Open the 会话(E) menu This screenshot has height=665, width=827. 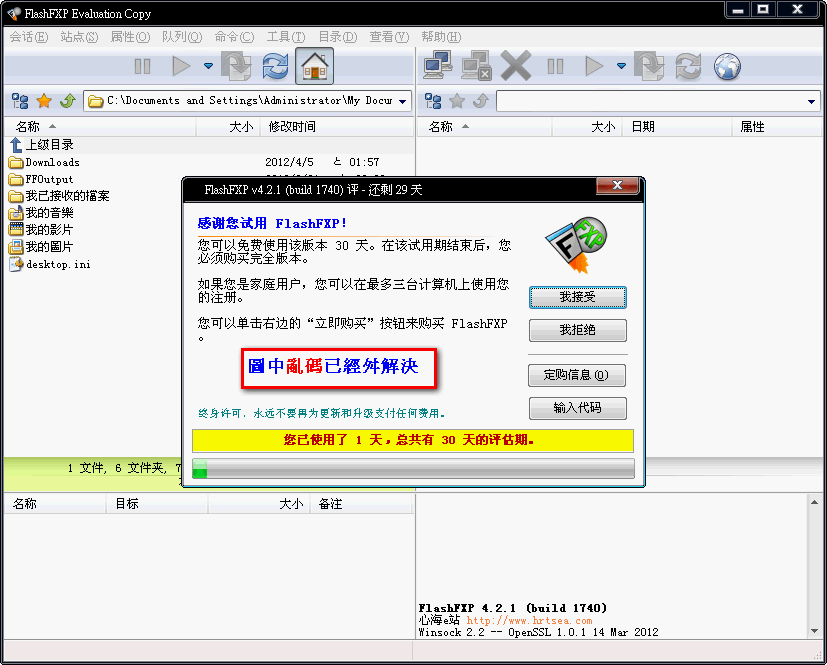28,36
